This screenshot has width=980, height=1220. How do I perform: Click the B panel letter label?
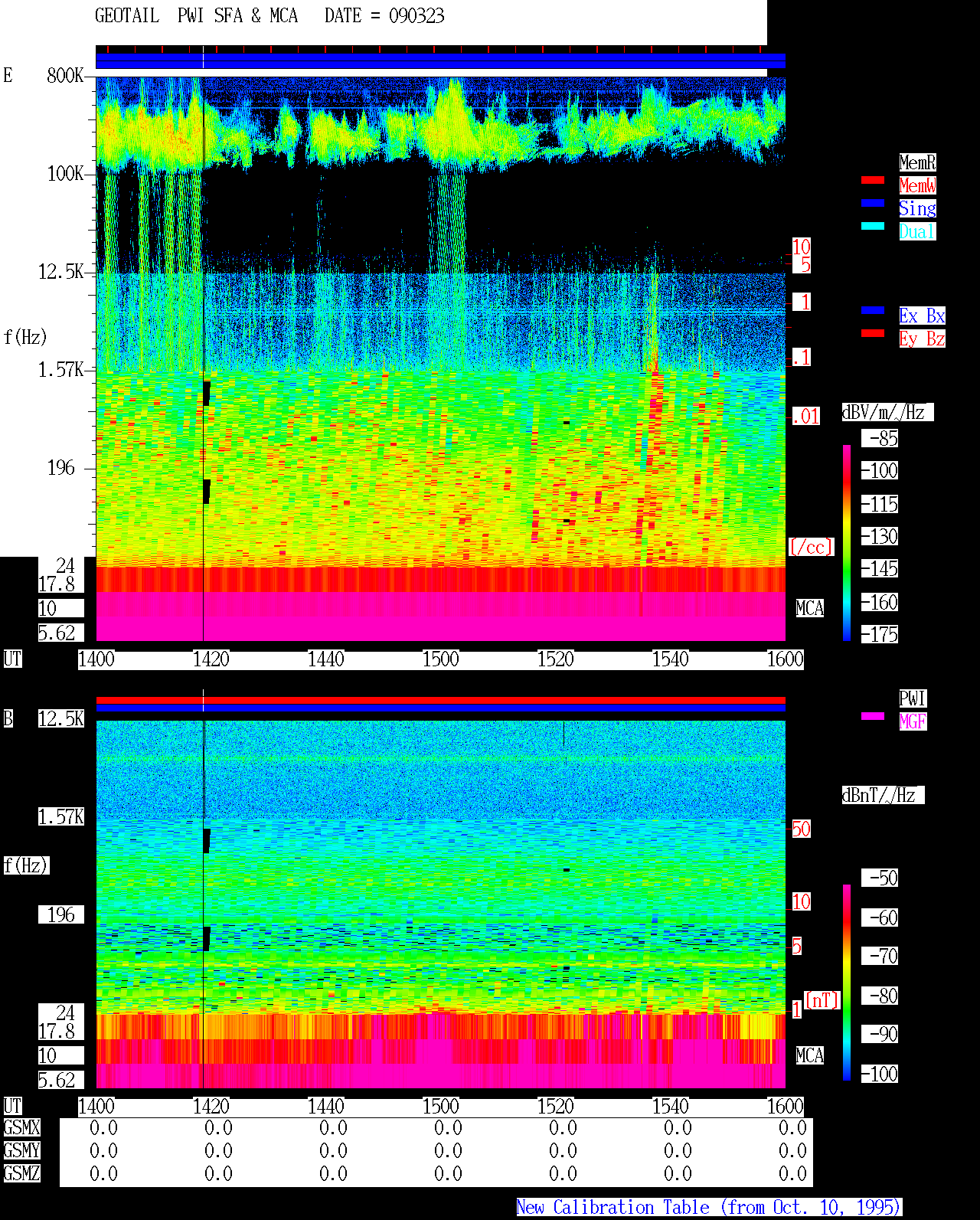(8, 718)
